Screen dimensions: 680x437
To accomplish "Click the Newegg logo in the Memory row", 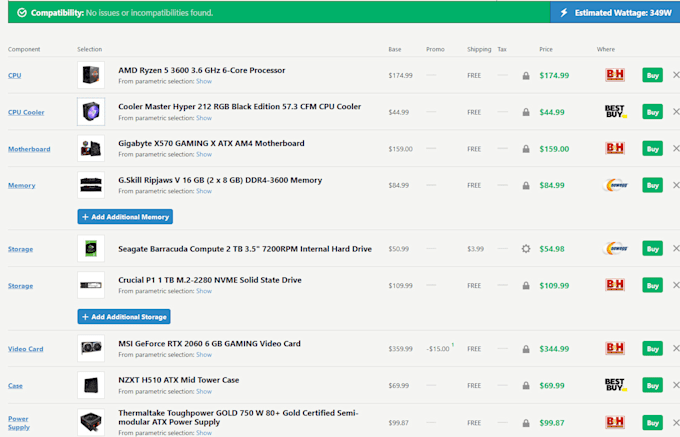I will (616, 186).
